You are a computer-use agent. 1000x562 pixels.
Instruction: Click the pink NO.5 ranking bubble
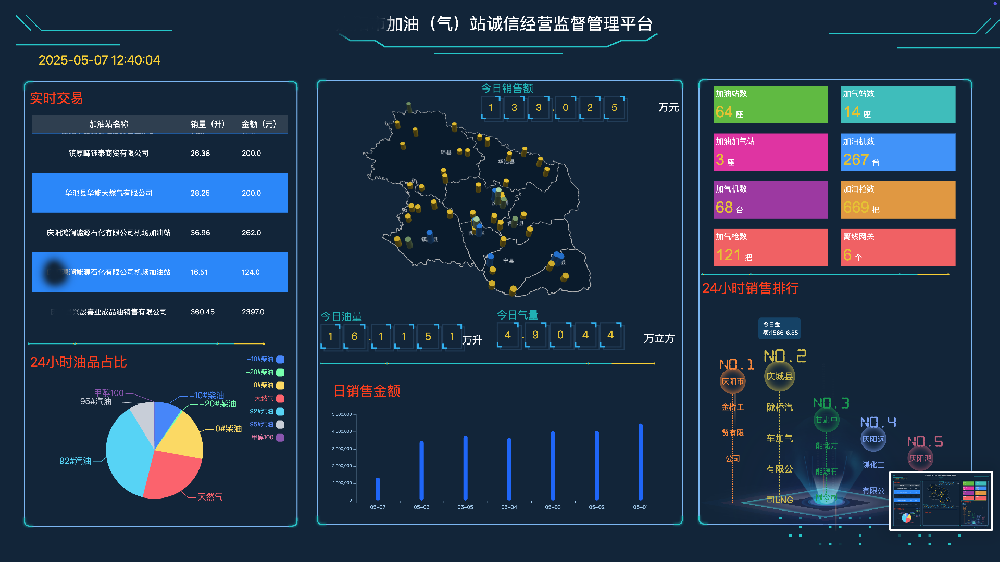tap(920, 458)
